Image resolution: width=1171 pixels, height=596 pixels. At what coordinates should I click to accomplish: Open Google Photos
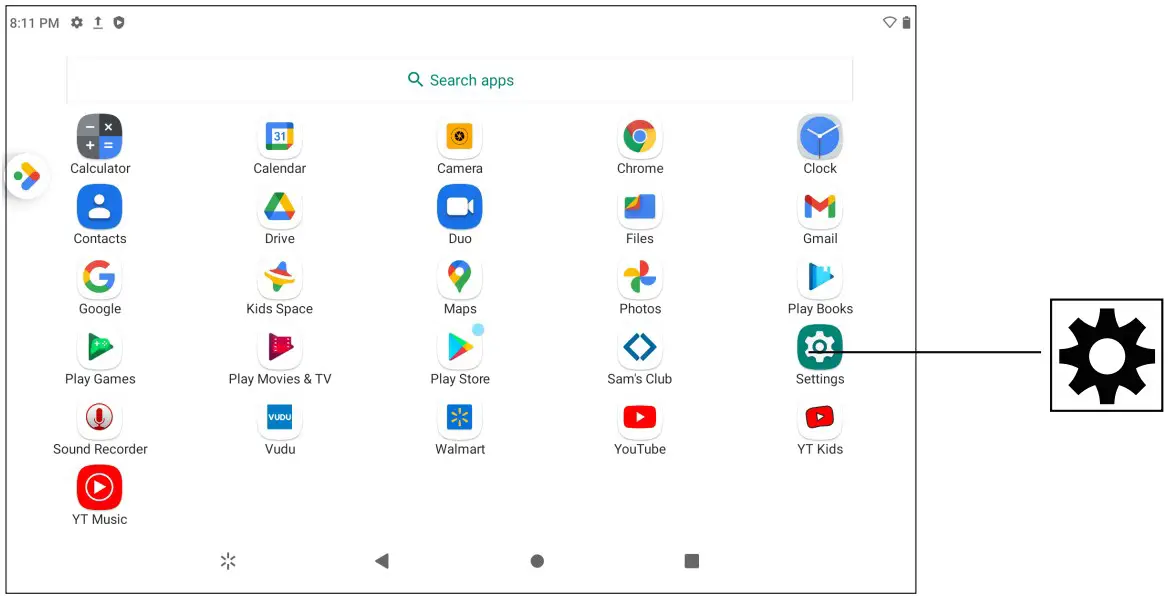pos(640,278)
